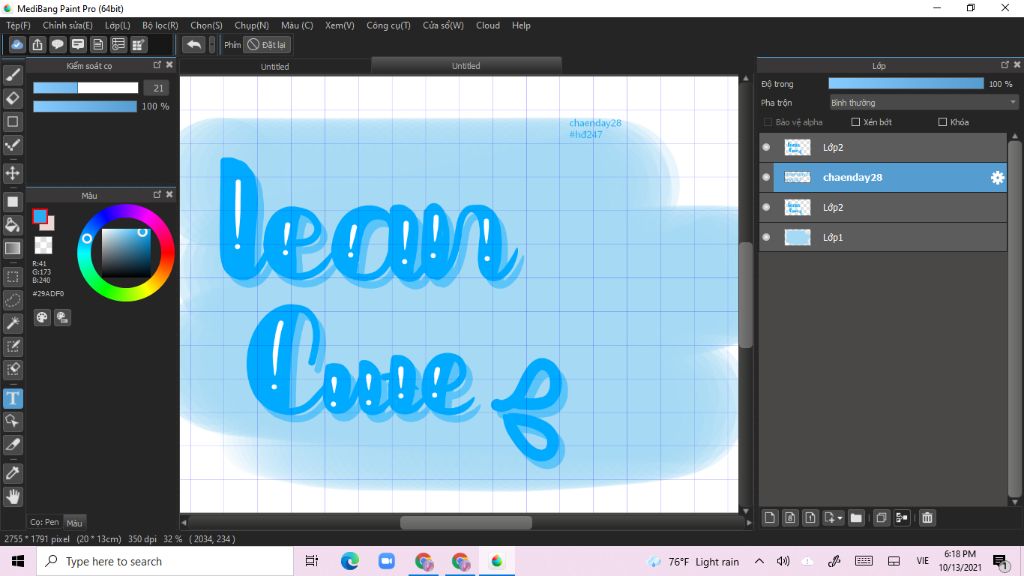Select the Magic Wand tool

[12, 323]
